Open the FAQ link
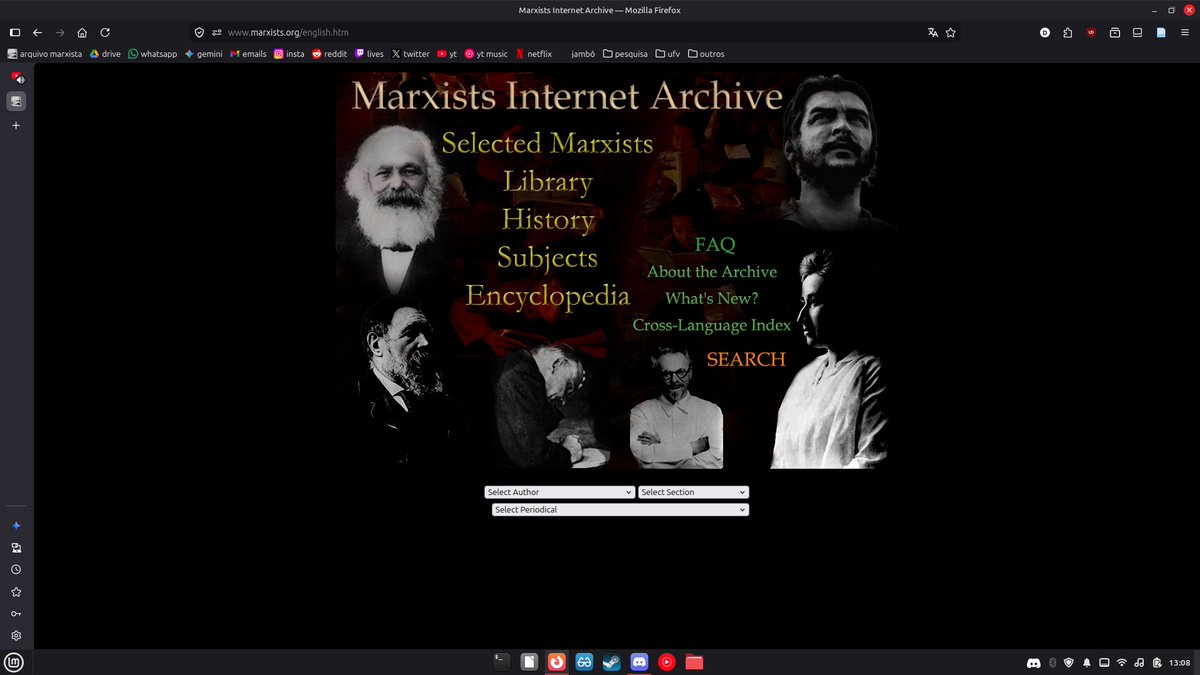 [715, 245]
